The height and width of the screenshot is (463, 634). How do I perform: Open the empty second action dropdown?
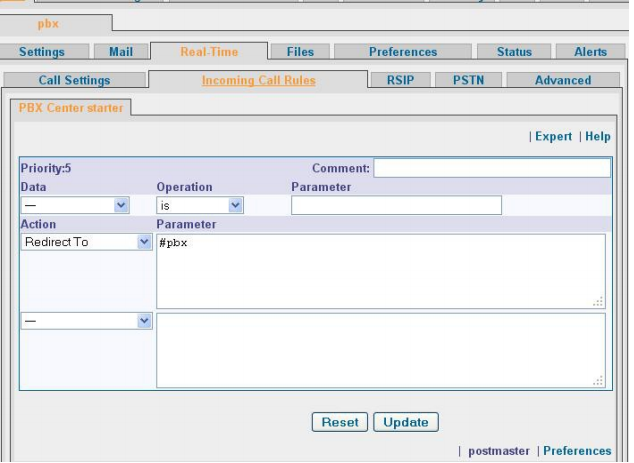tap(87, 321)
